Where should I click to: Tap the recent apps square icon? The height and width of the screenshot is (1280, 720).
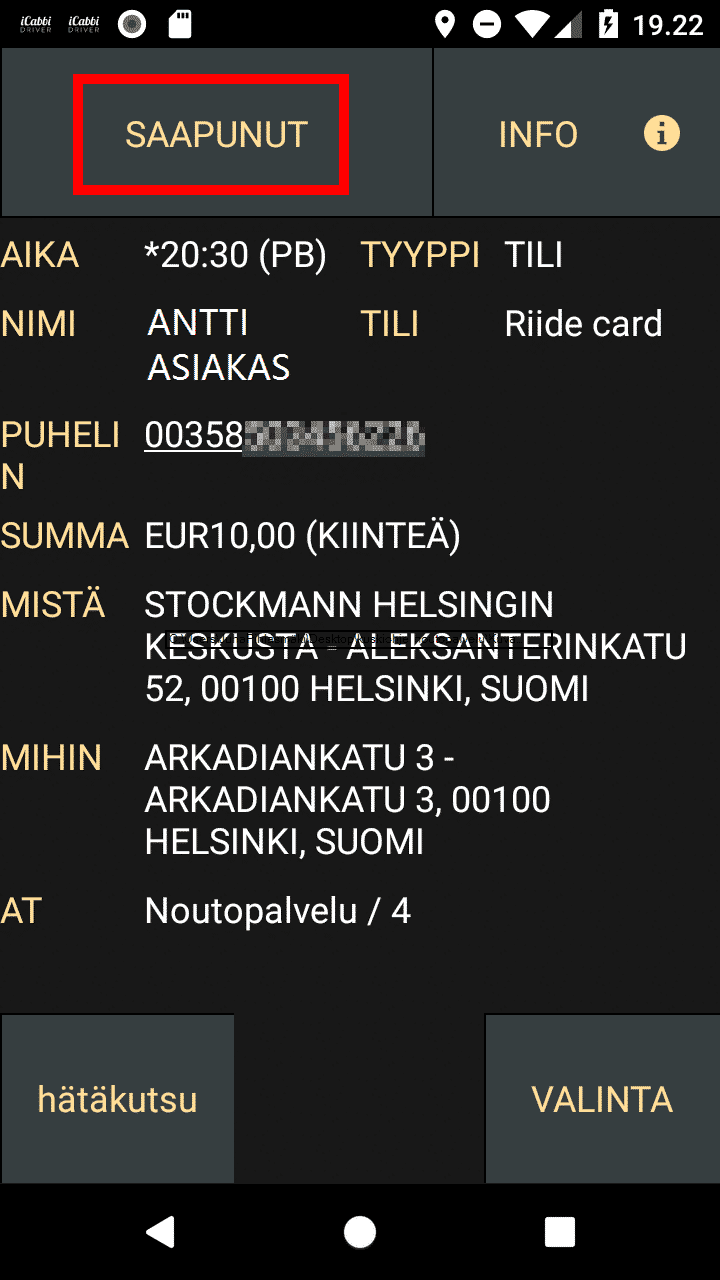[x=560, y=1232]
